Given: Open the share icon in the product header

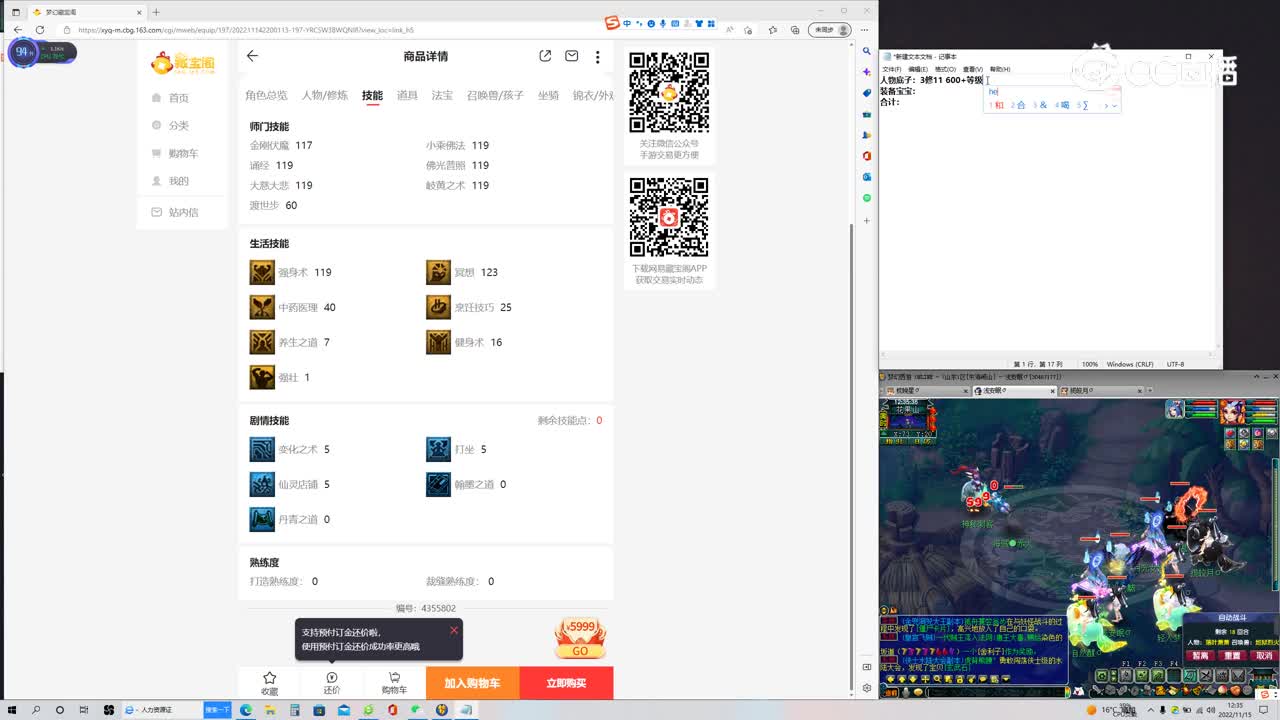Looking at the screenshot, I should 545,56.
